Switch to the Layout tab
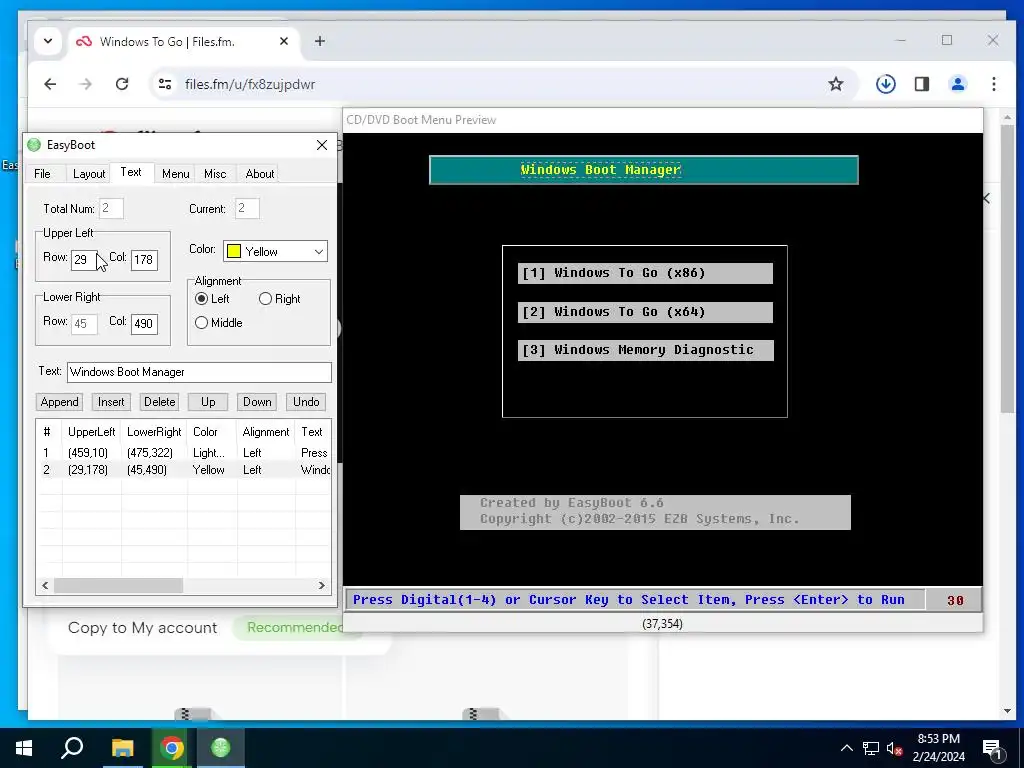This screenshot has height=768, width=1024. (x=89, y=174)
